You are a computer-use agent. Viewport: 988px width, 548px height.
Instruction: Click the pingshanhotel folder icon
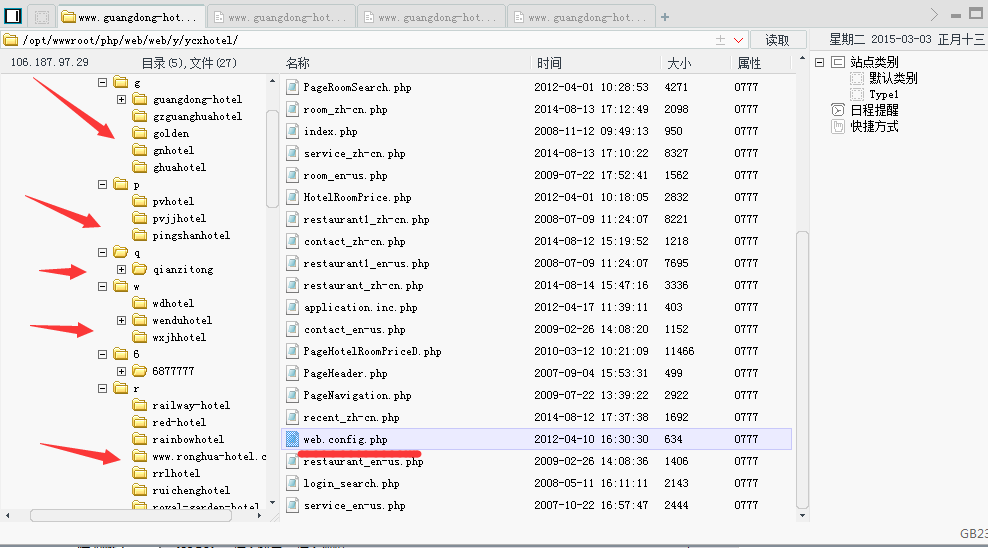[x=140, y=235]
